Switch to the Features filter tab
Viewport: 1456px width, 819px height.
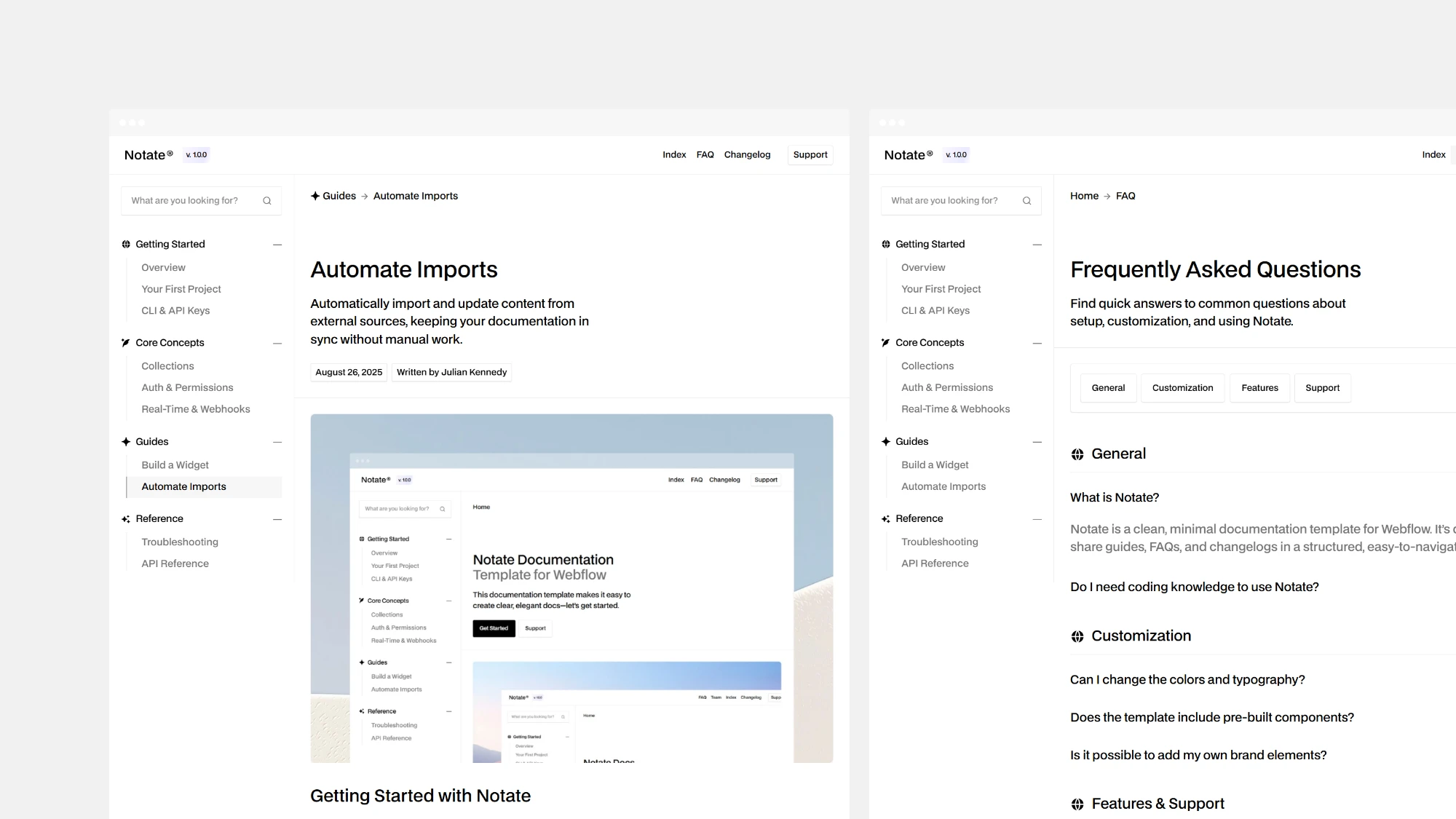[1259, 387]
